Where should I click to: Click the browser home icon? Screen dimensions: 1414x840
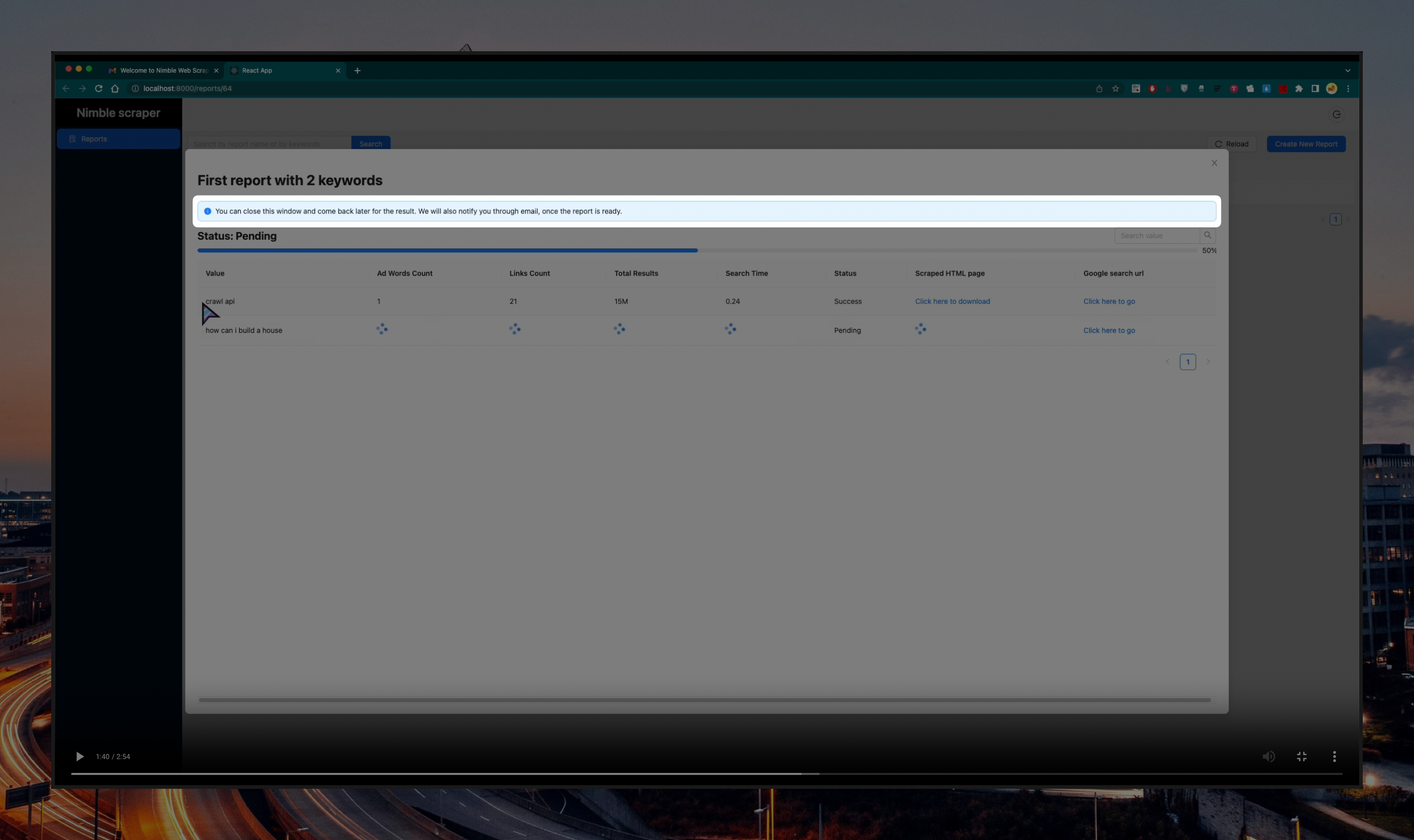[x=115, y=88]
